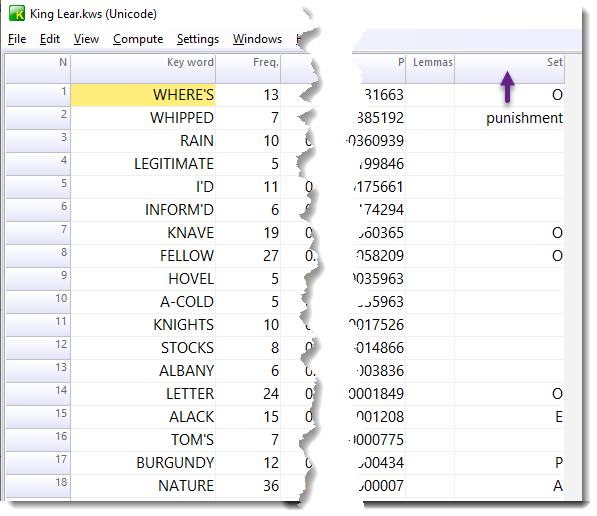This screenshot has width=597, height=516.
Task: Open the File menu
Action: [x=17, y=39]
